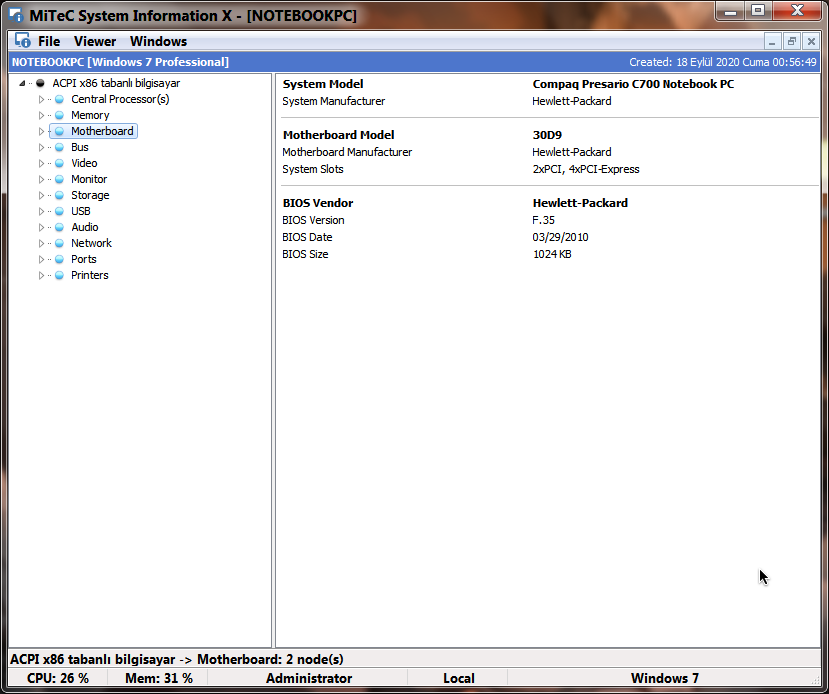Expand the Printers tree node
This screenshot has width=829, height=694.
(41, 275)
